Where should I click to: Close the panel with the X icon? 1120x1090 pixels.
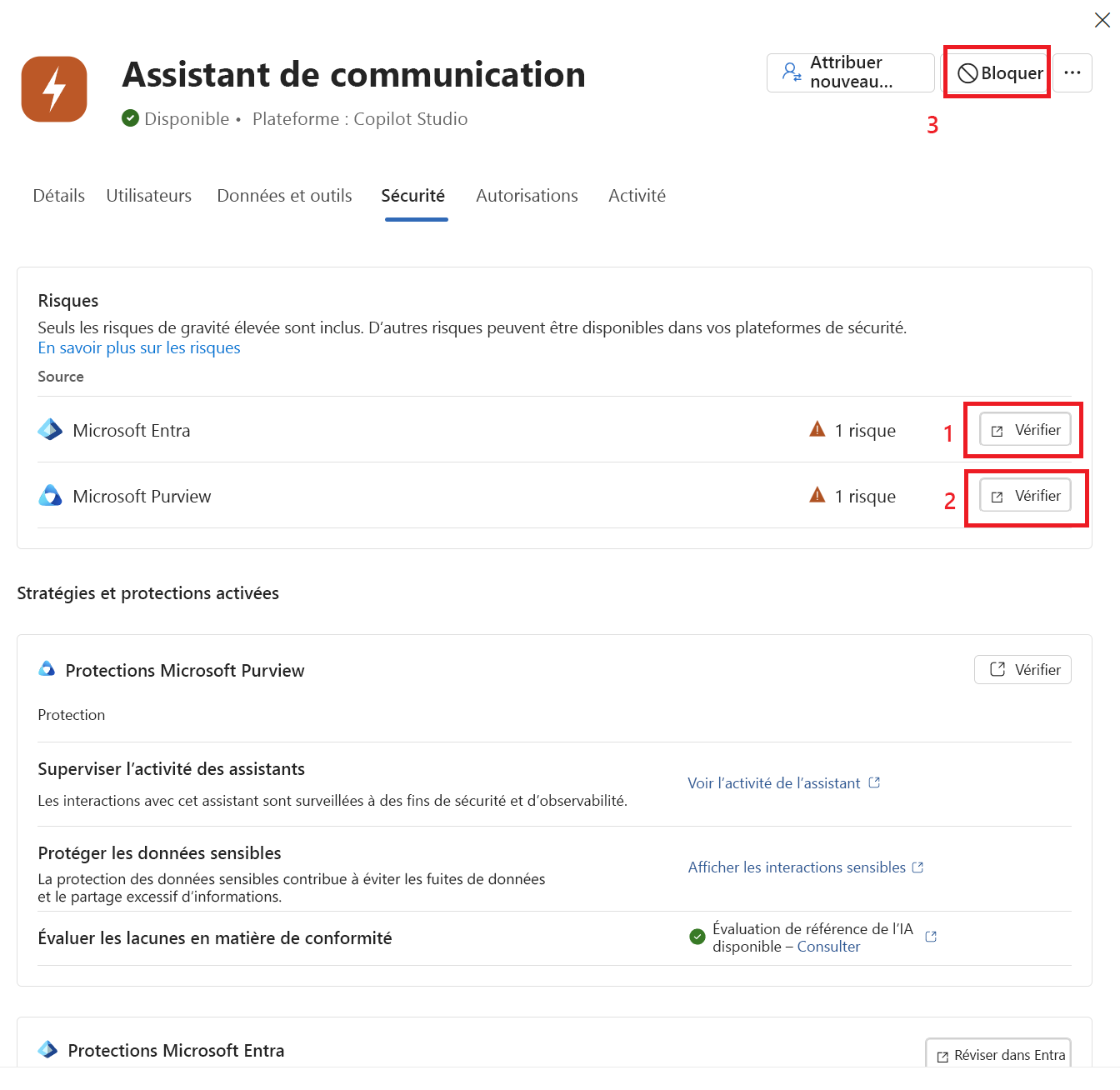tap(1102, 20)
